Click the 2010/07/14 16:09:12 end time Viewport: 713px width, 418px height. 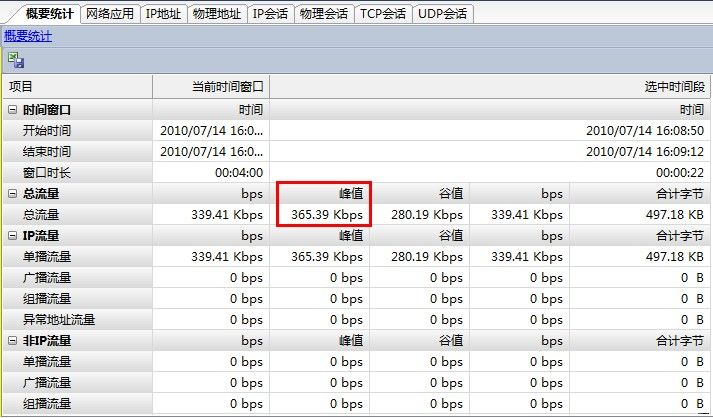coord(645,152)
